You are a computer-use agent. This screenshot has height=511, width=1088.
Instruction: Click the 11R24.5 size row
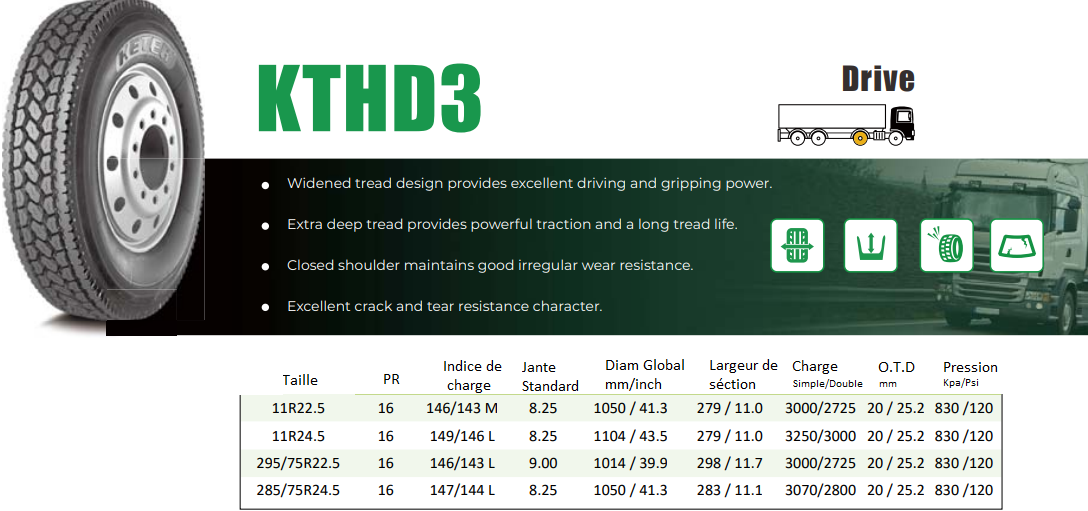coord(622,436)
